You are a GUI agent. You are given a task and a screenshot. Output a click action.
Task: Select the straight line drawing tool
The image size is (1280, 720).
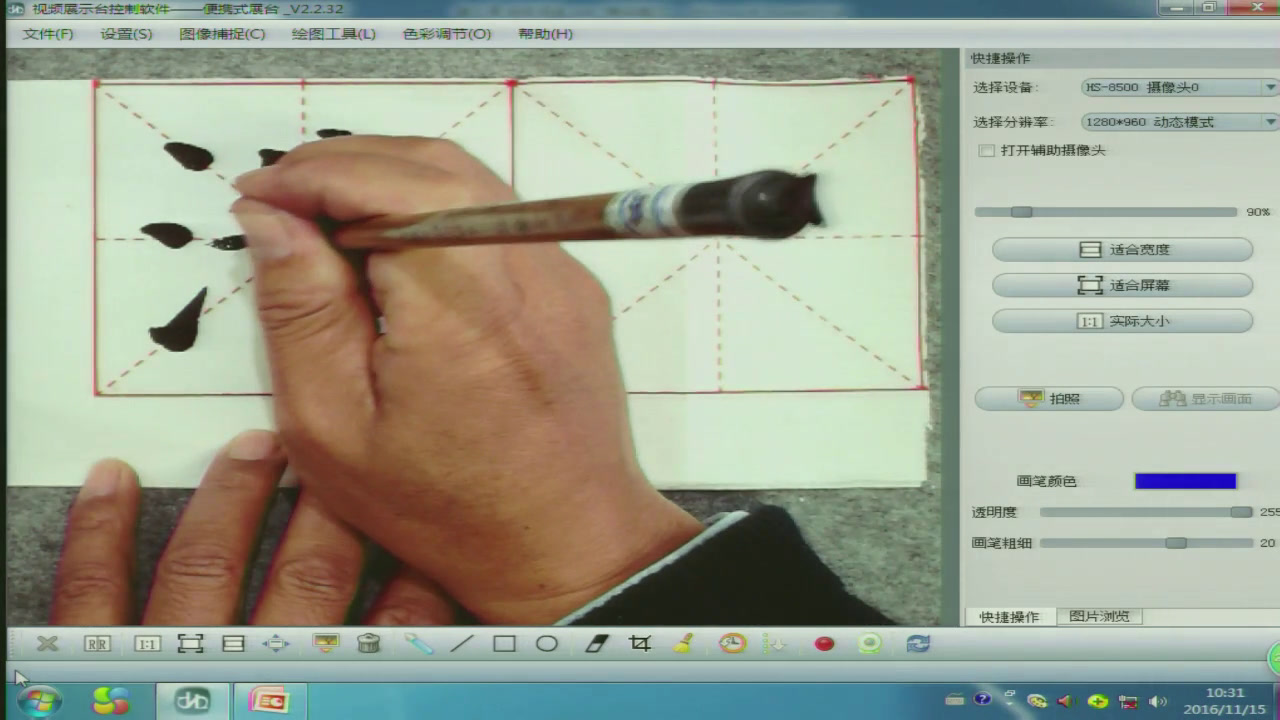click(462, 644)
